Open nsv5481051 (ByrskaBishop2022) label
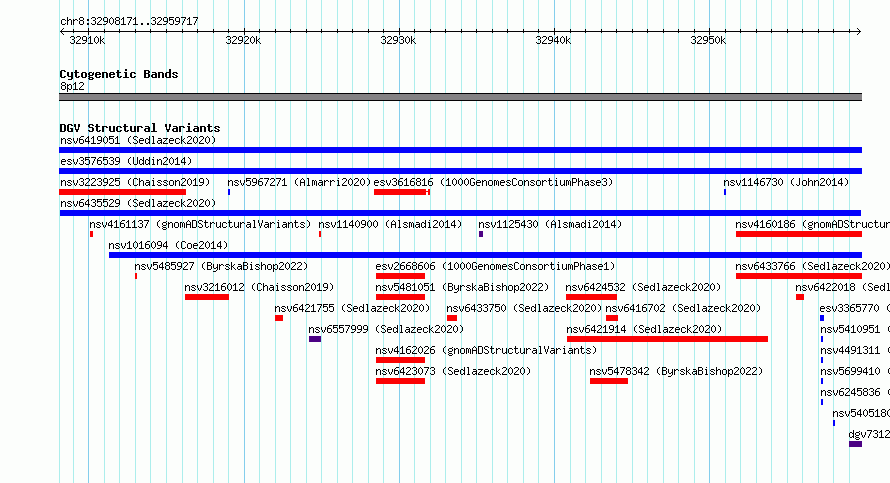The image size is (890, 483). tap(462, 287)
